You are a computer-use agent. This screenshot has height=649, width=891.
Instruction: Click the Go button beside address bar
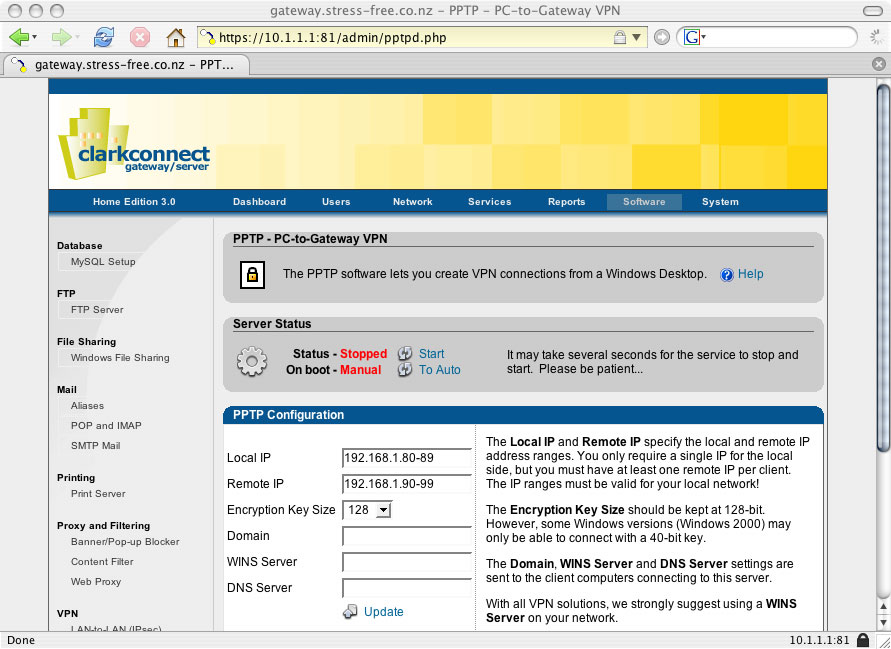click(661, 38)
